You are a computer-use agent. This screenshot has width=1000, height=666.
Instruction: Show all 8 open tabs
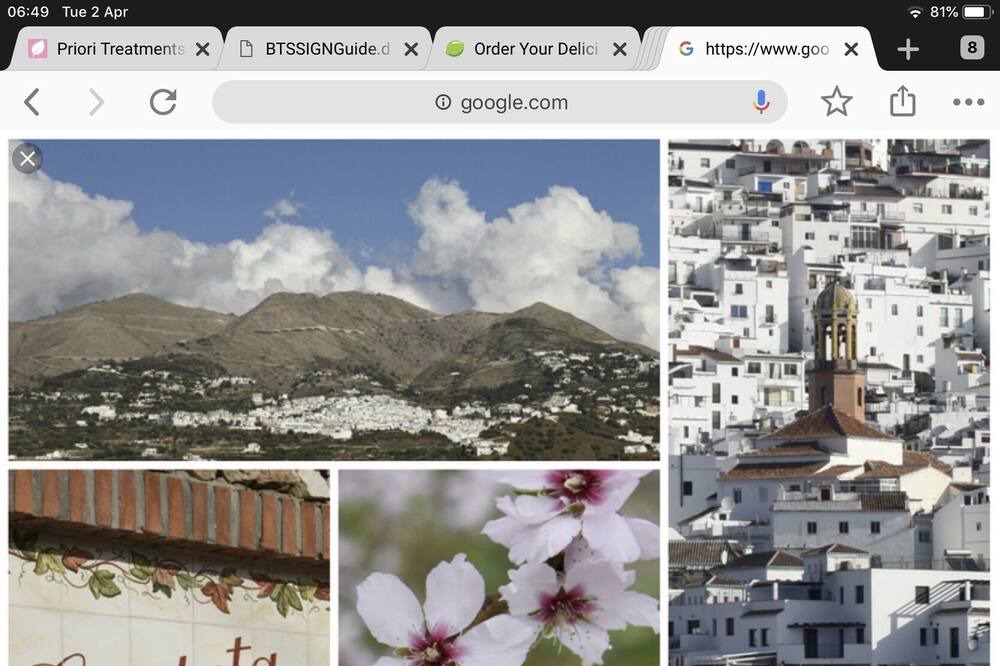[972, 48]
